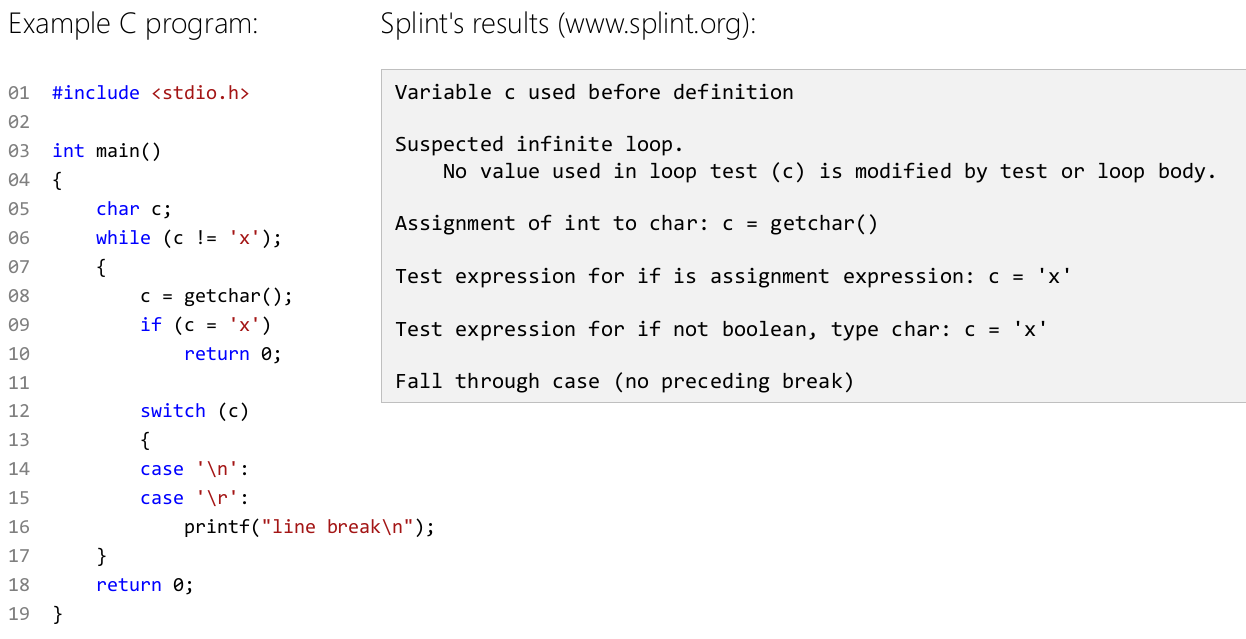Click the printf("line break\n") call
Image resolution: width=1246 pixels, height=639 pixels.
[309, 527]
